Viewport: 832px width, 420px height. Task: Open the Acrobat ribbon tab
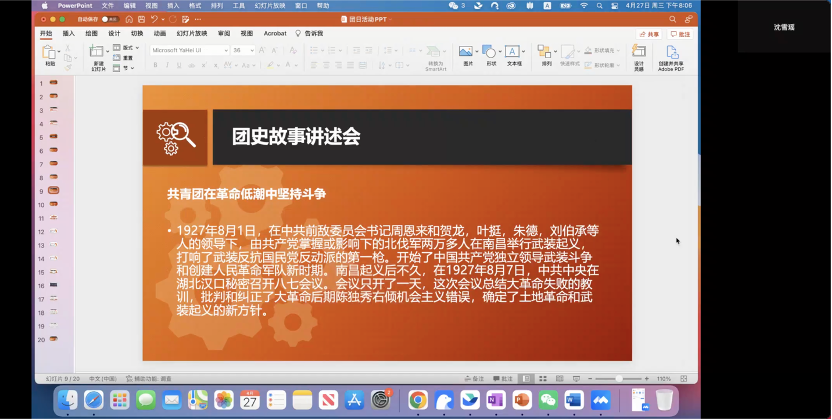275,33
